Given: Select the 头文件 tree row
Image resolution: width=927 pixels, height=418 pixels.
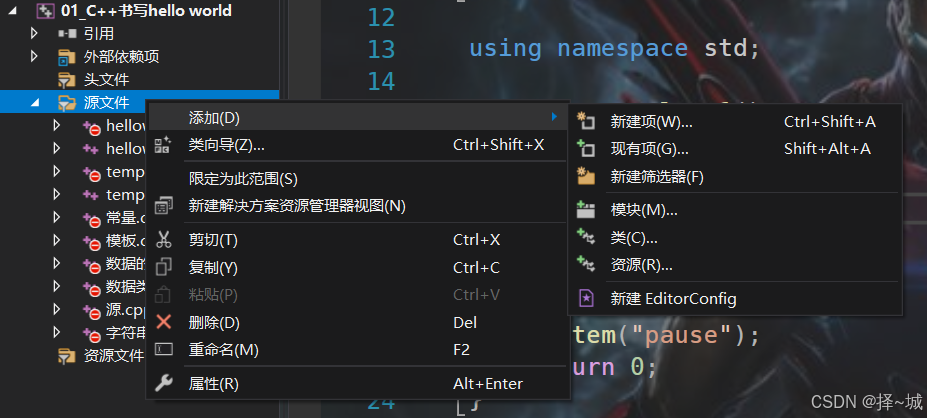Looking at the screenshot, I should click(140, 80).
